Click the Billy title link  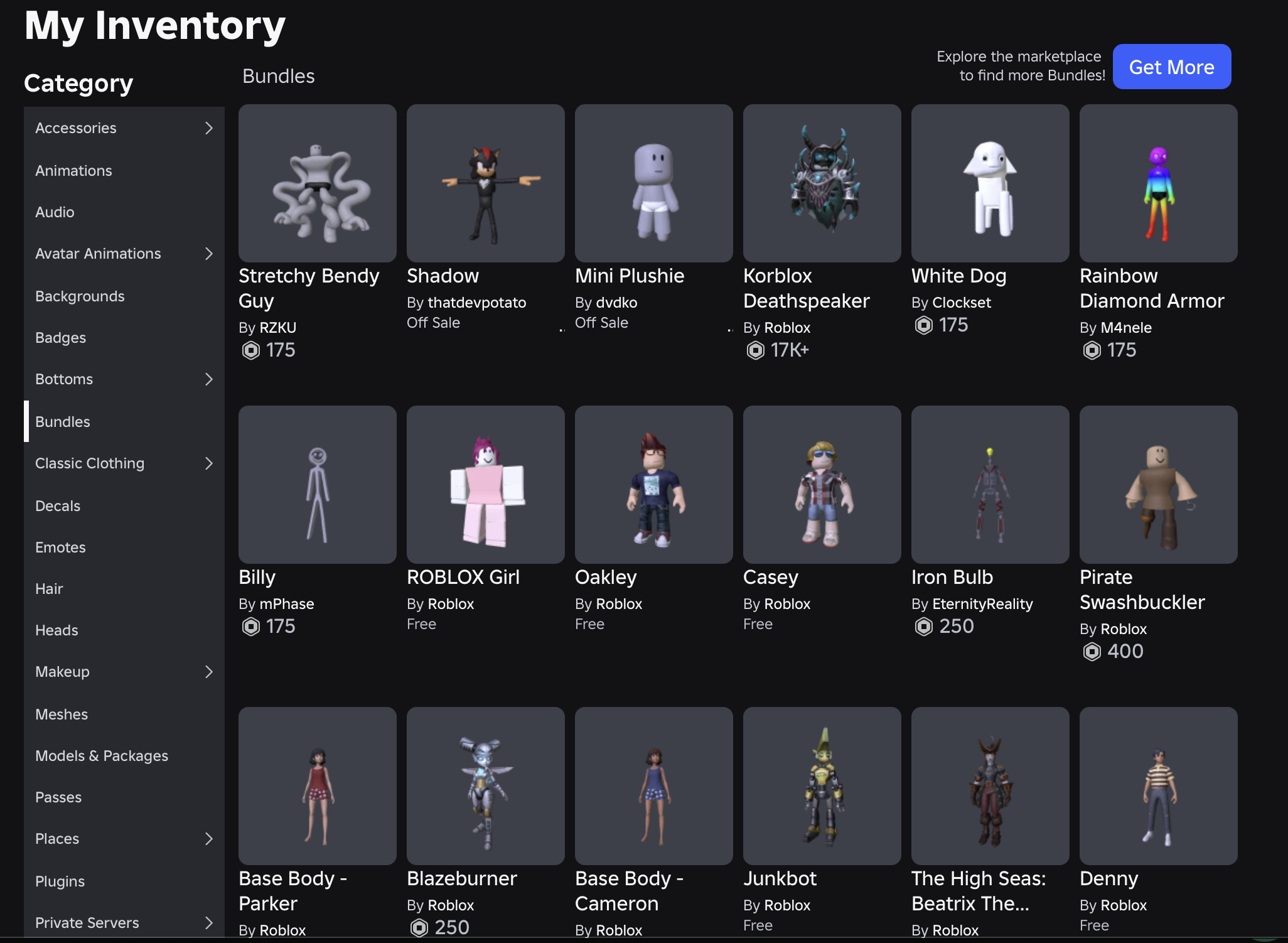coord(257,577)
